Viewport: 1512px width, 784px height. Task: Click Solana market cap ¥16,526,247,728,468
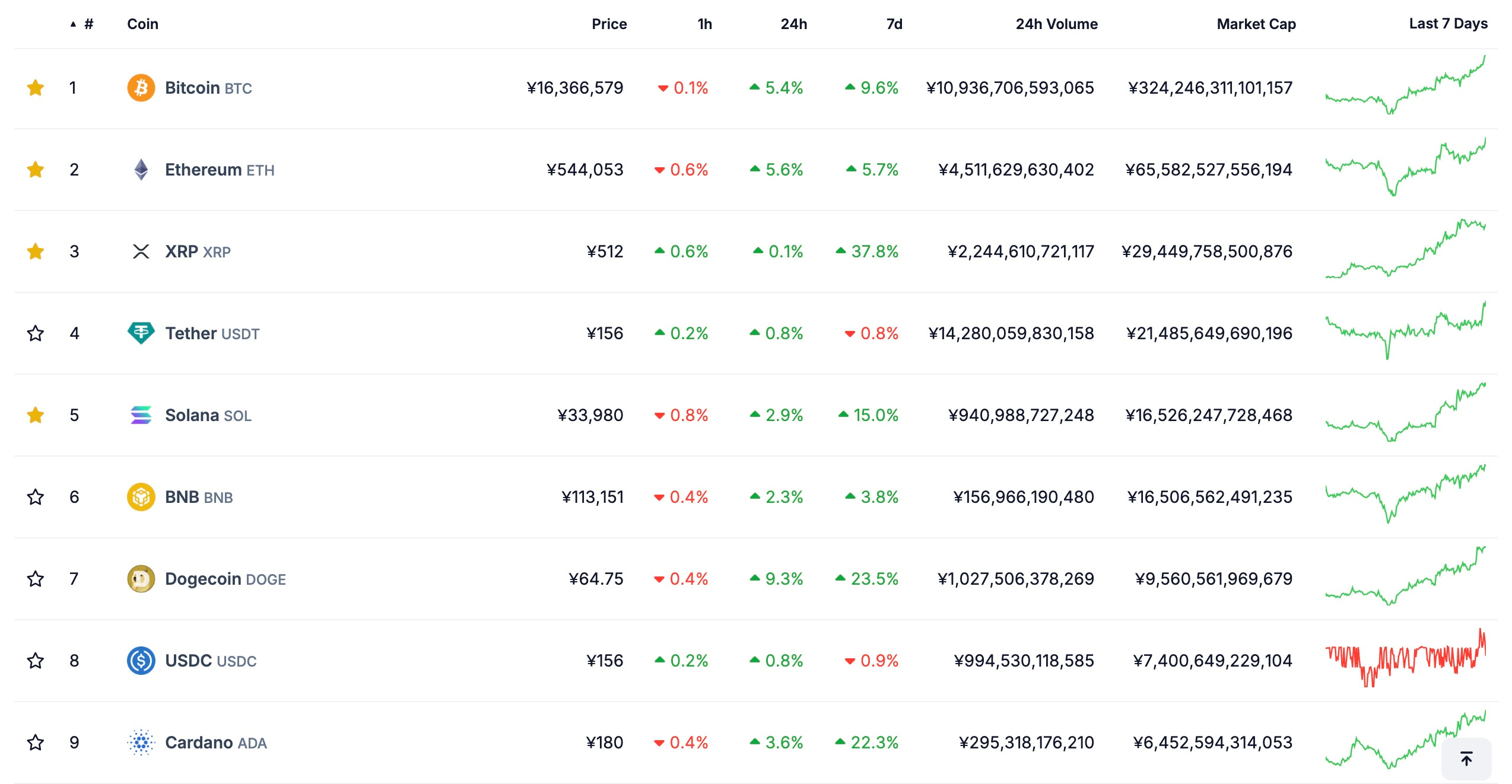click(x=1209, y=415)
